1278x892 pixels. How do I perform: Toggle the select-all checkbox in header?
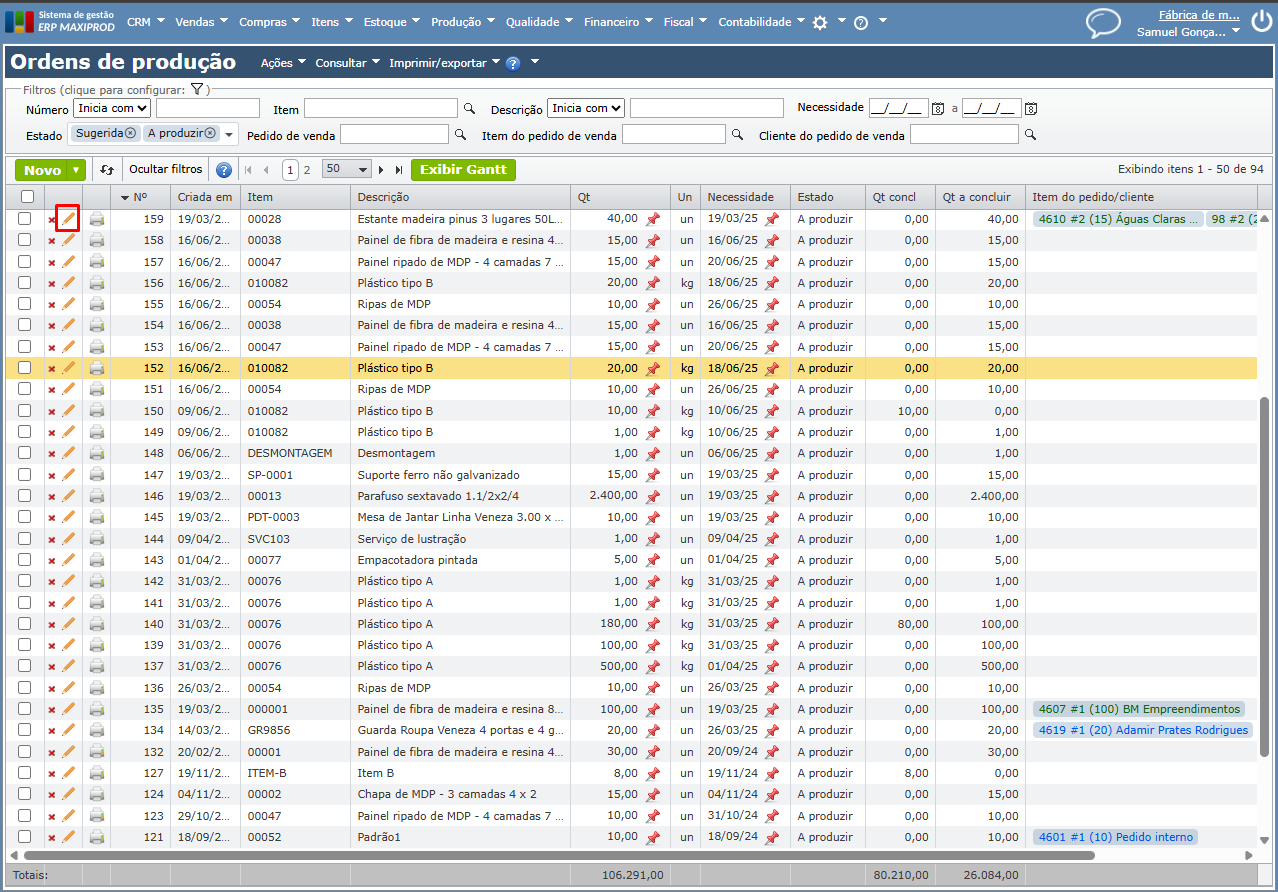tap(27, 197)
